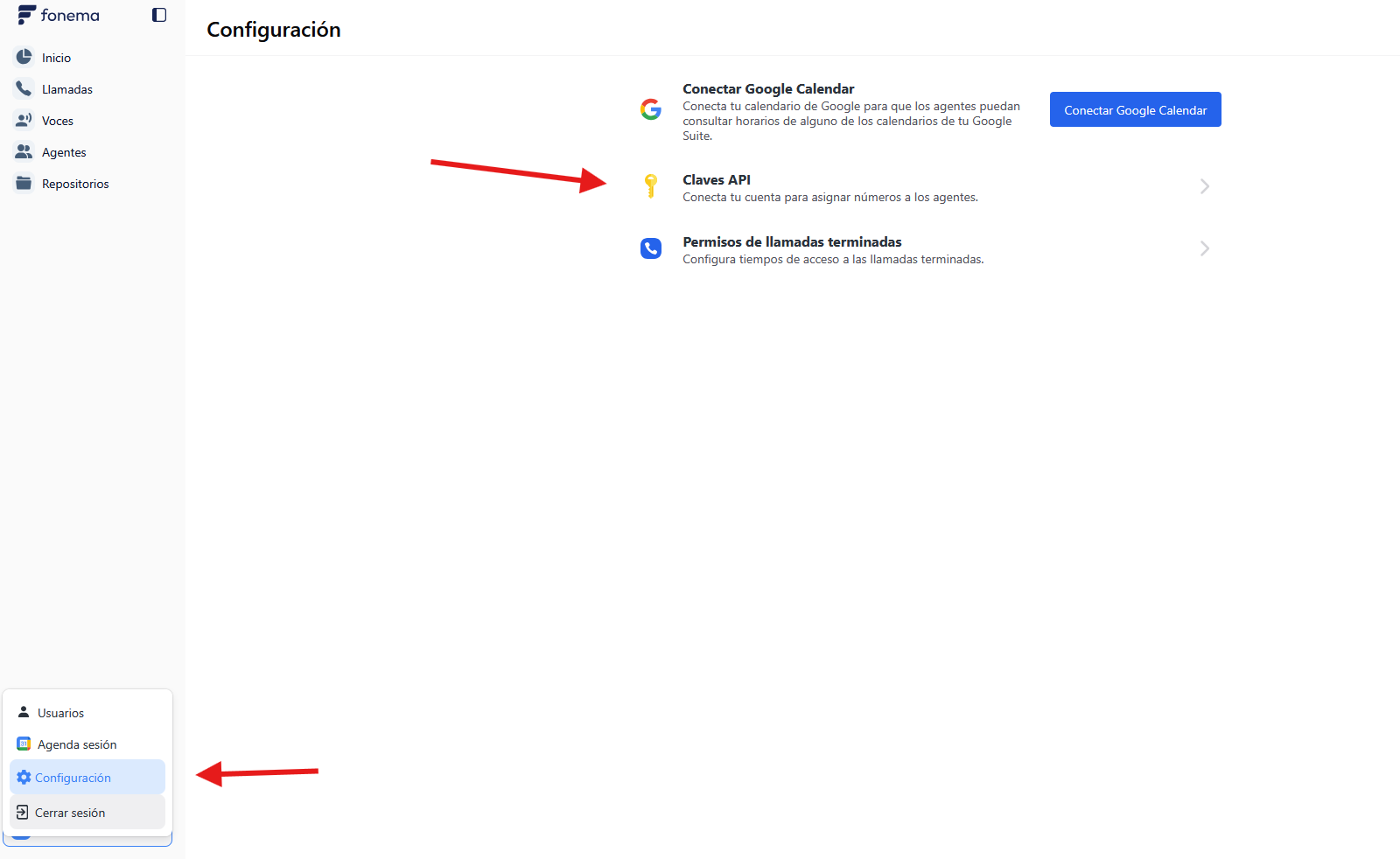1400x859 pixels.
Task: Choose Configuración in the user menu
Action: pyautogui.click(x=73, y=778)
